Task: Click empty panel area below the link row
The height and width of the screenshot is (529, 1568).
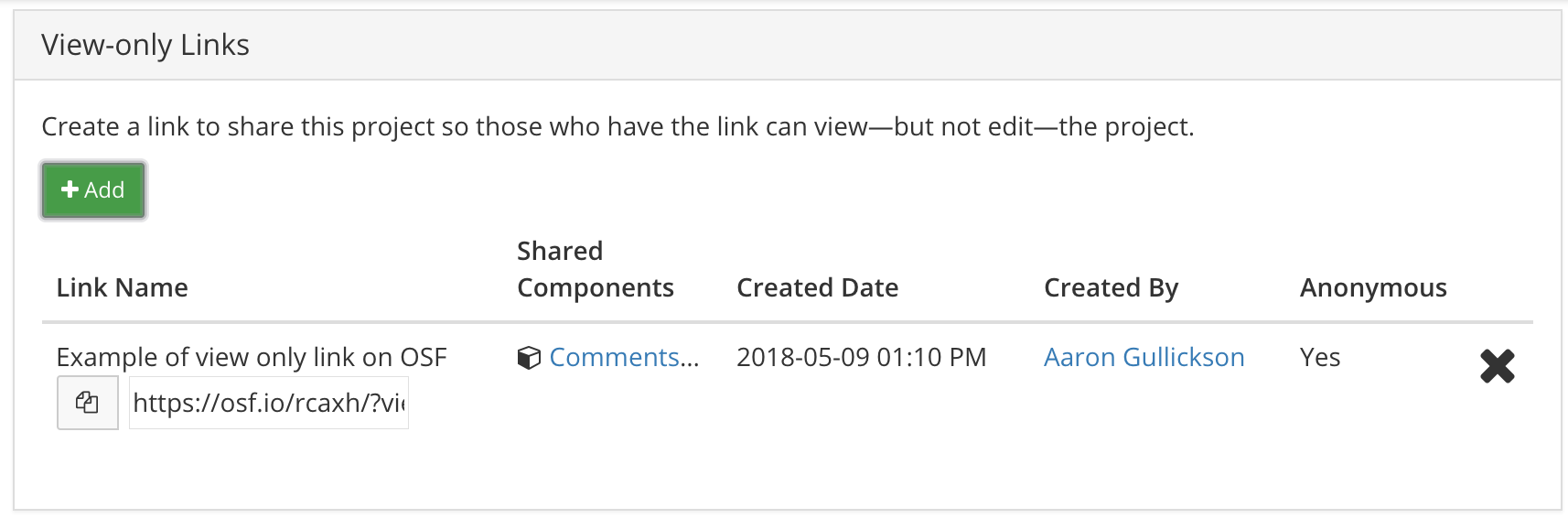Action: 787,471
